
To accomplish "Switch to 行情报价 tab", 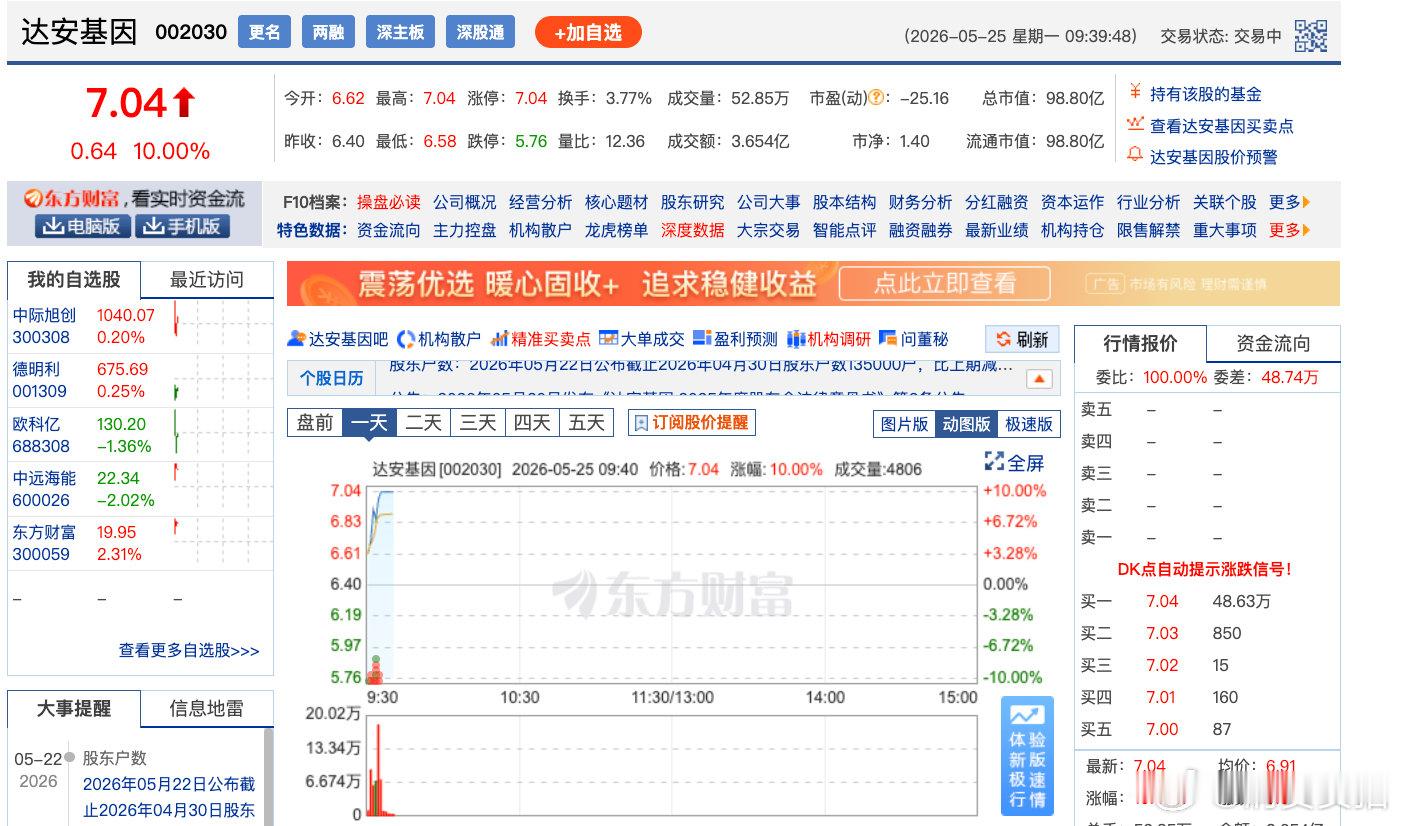I will click(1140, 344).
